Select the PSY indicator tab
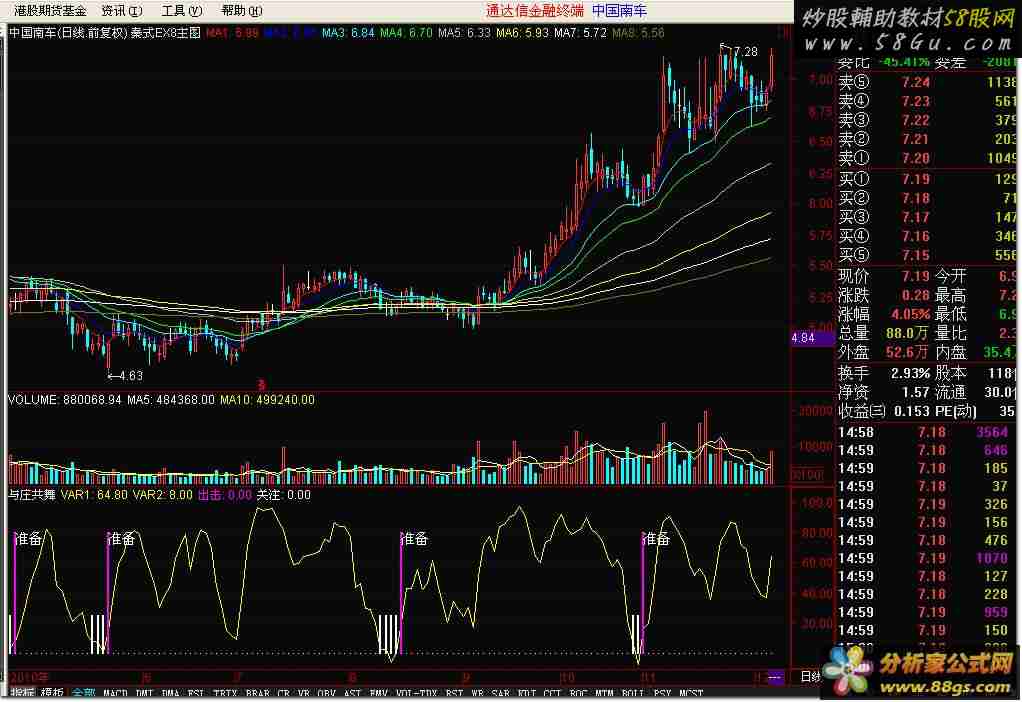Image resolution: width=1022 pixels, height=702 pixels. pyautogui.click(x=662, y=694)
